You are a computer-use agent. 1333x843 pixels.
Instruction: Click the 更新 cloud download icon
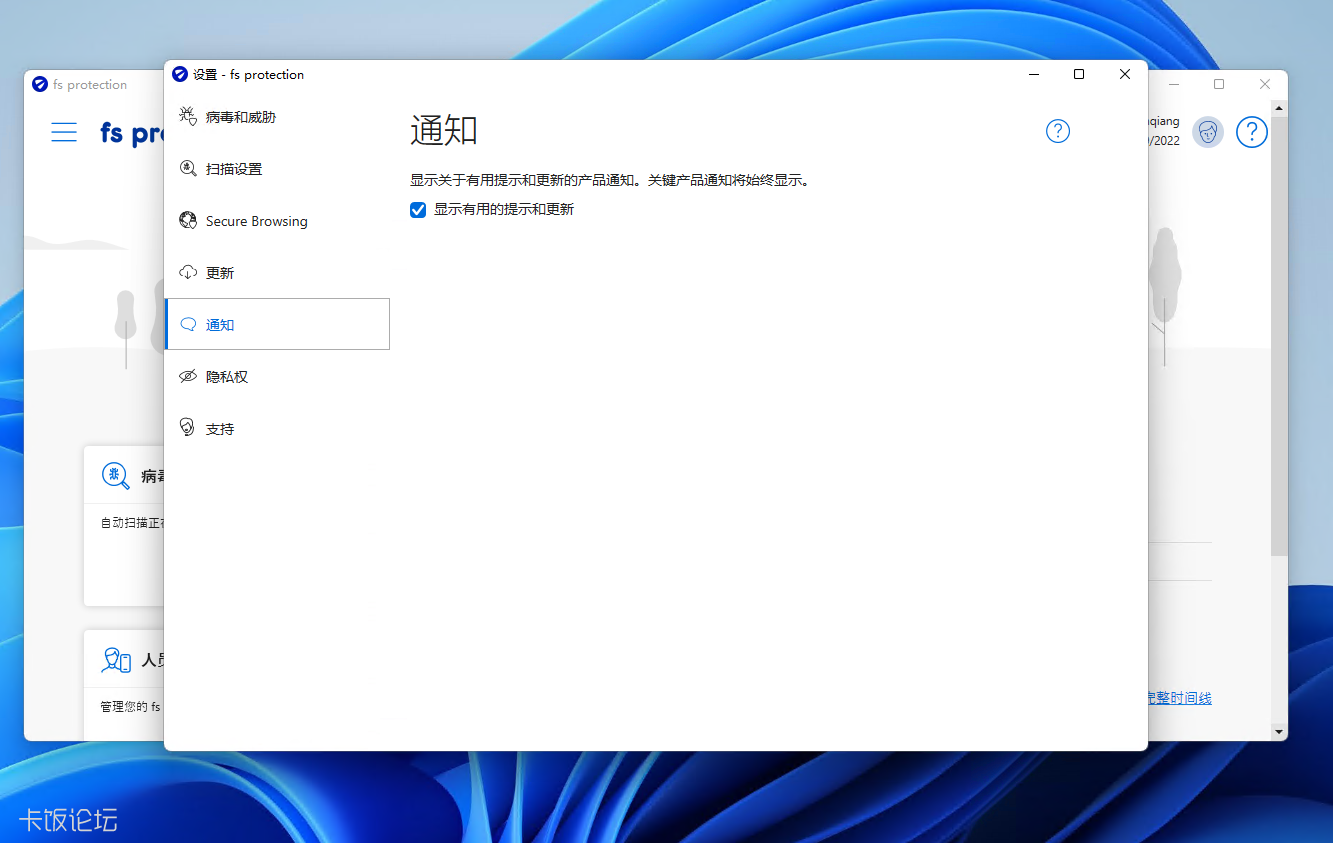(x=188, y=272)
